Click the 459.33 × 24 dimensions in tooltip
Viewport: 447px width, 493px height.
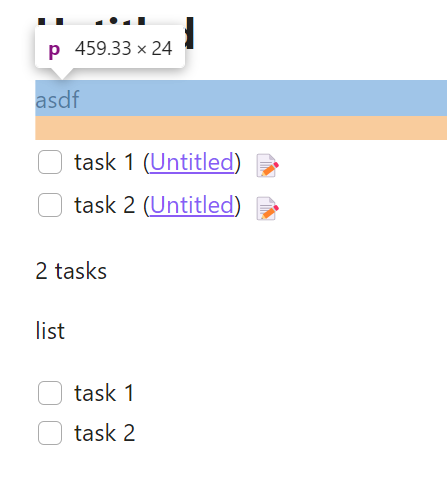(123, 48)
